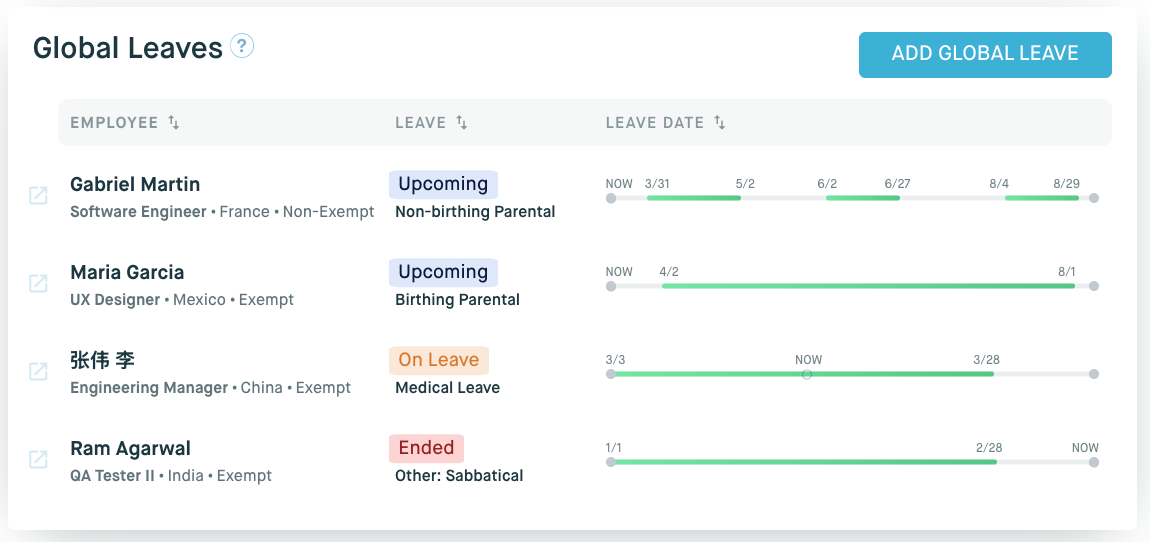Screen dimensions: 1150x542
Task: Click the Ended status badge
Action: pos(427,448)
